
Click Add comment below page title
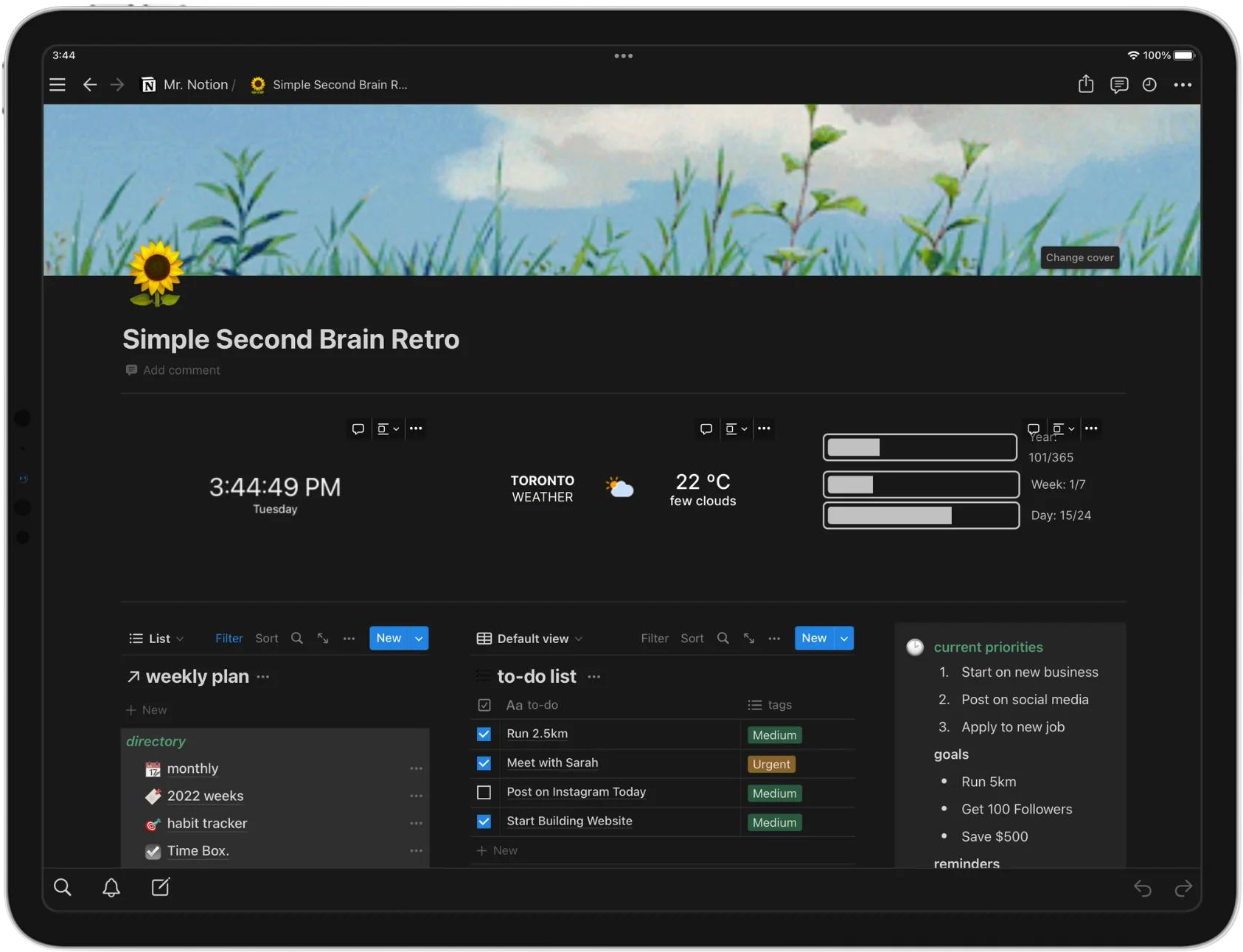181,370
